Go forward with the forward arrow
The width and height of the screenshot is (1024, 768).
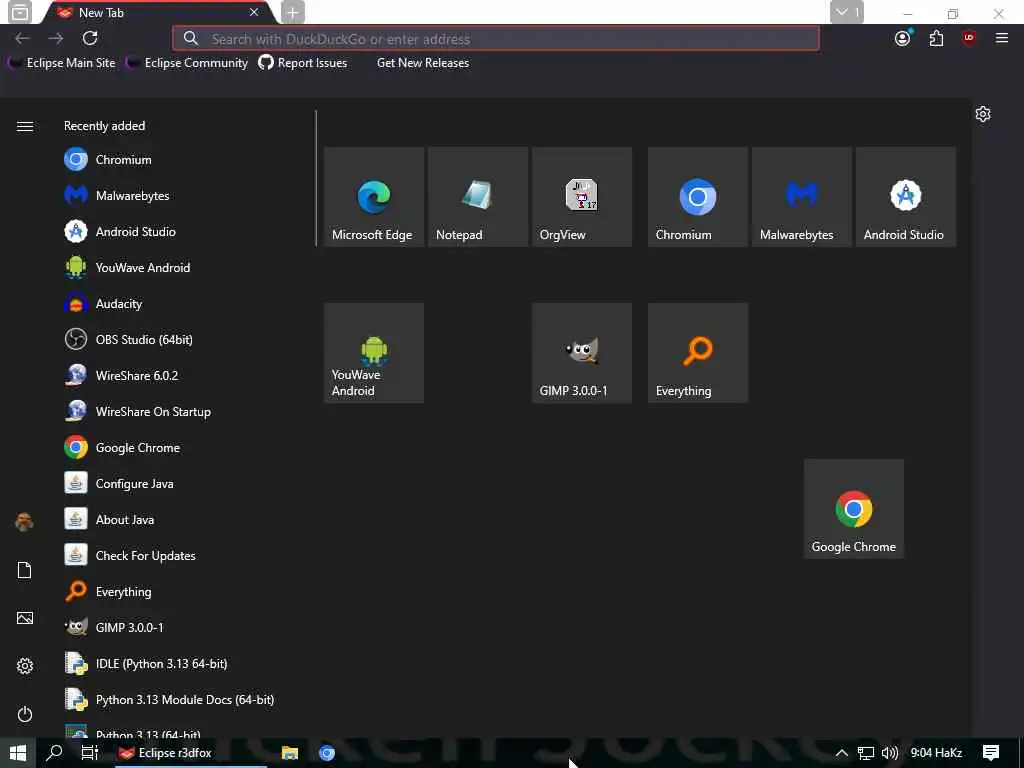point(56,39)
